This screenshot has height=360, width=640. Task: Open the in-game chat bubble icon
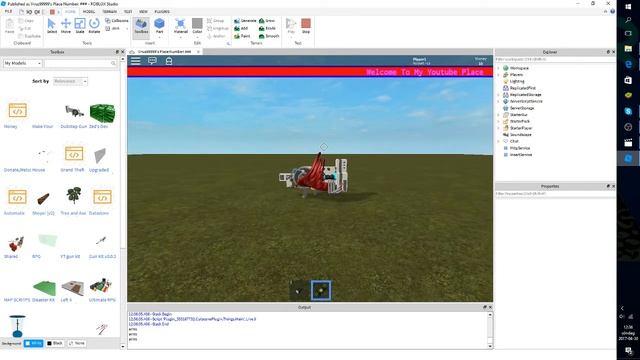[x=152, y=61]
